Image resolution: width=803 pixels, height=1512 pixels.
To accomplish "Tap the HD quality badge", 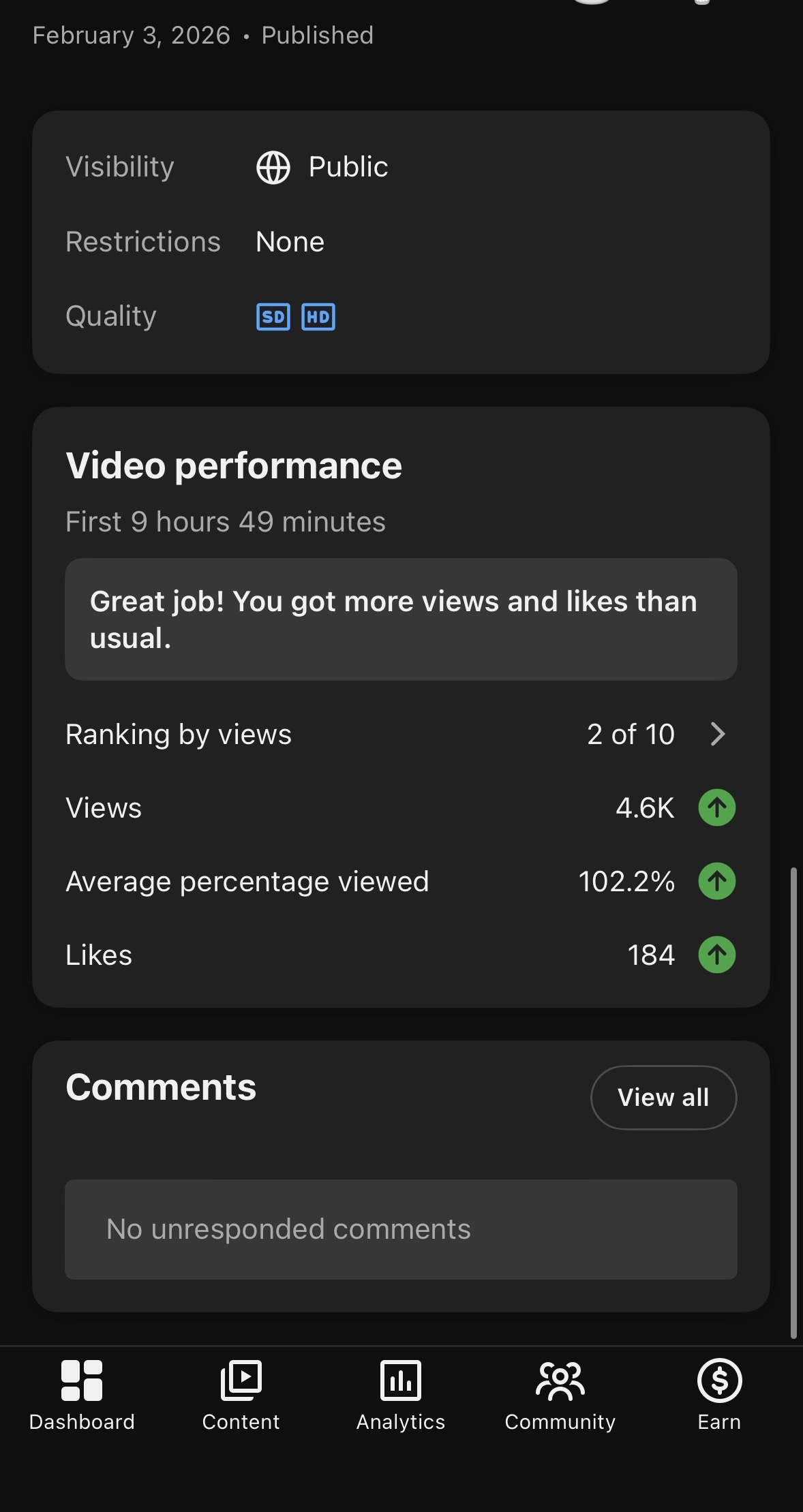I will [x=318, y=317].
